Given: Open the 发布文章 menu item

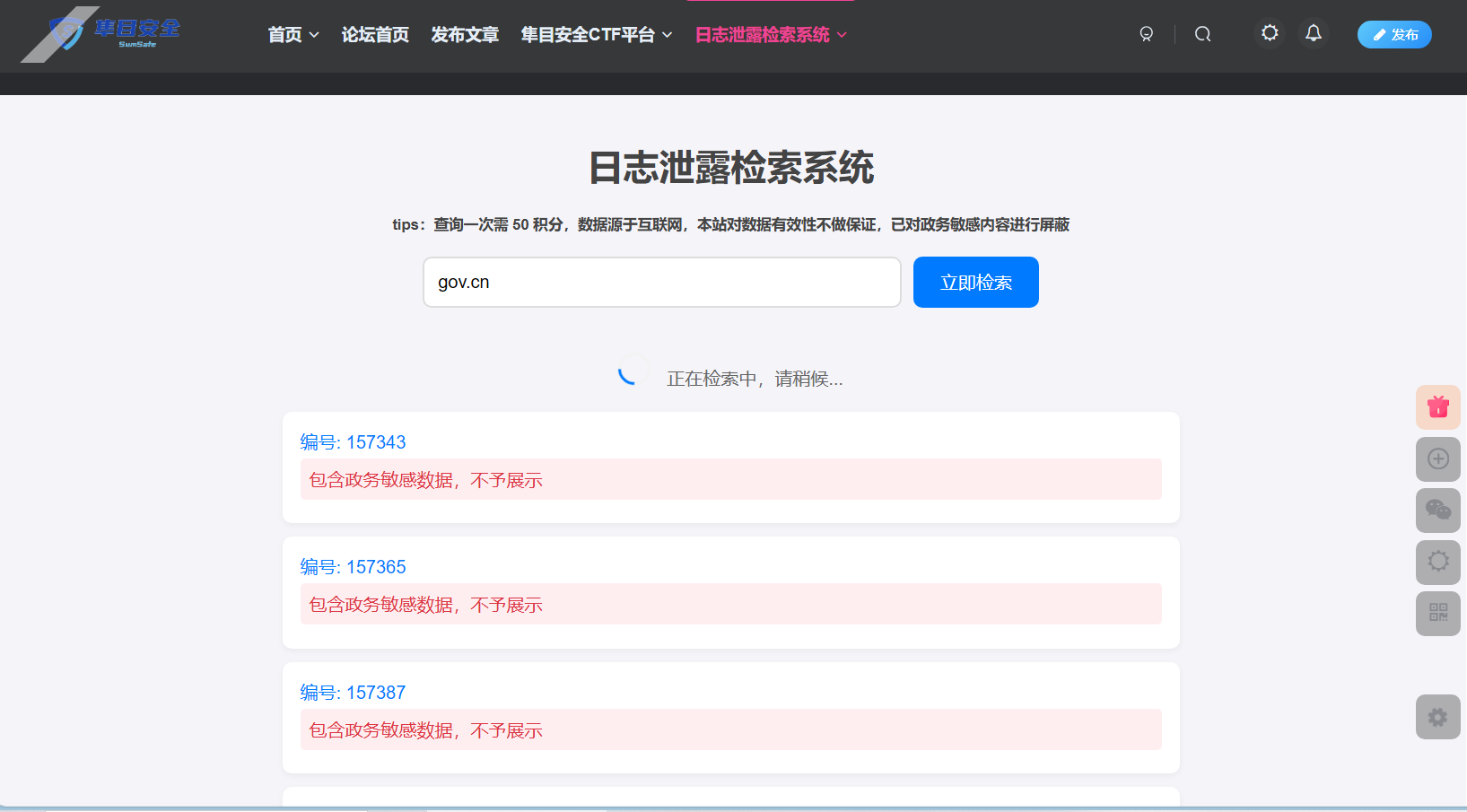Looking at the screenshot, I should [465, 34].
